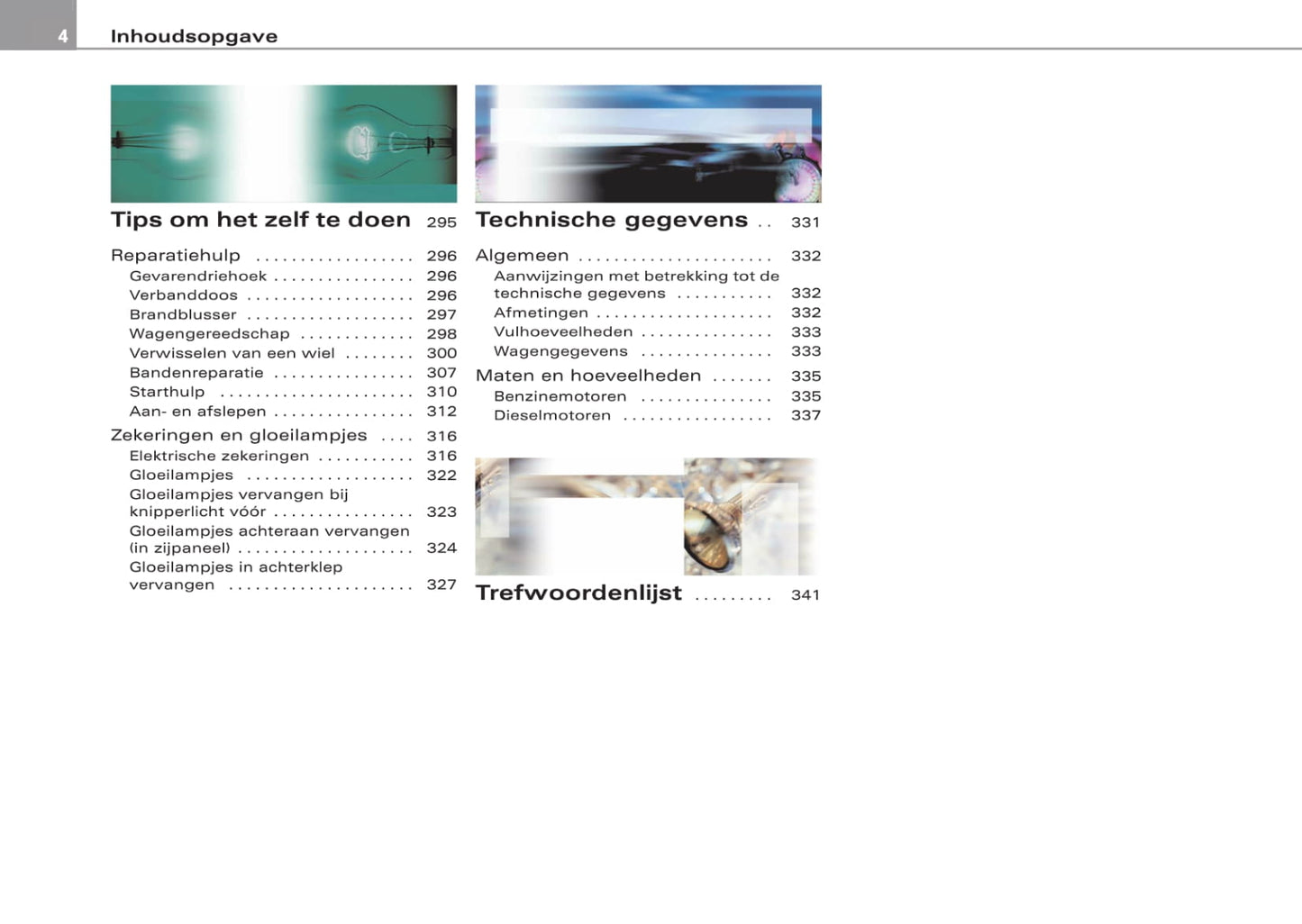Open the Wagengereedschap entry
Image resolution: width=1302 pixels, height=924 pixels.
click(x=209, y=334)
